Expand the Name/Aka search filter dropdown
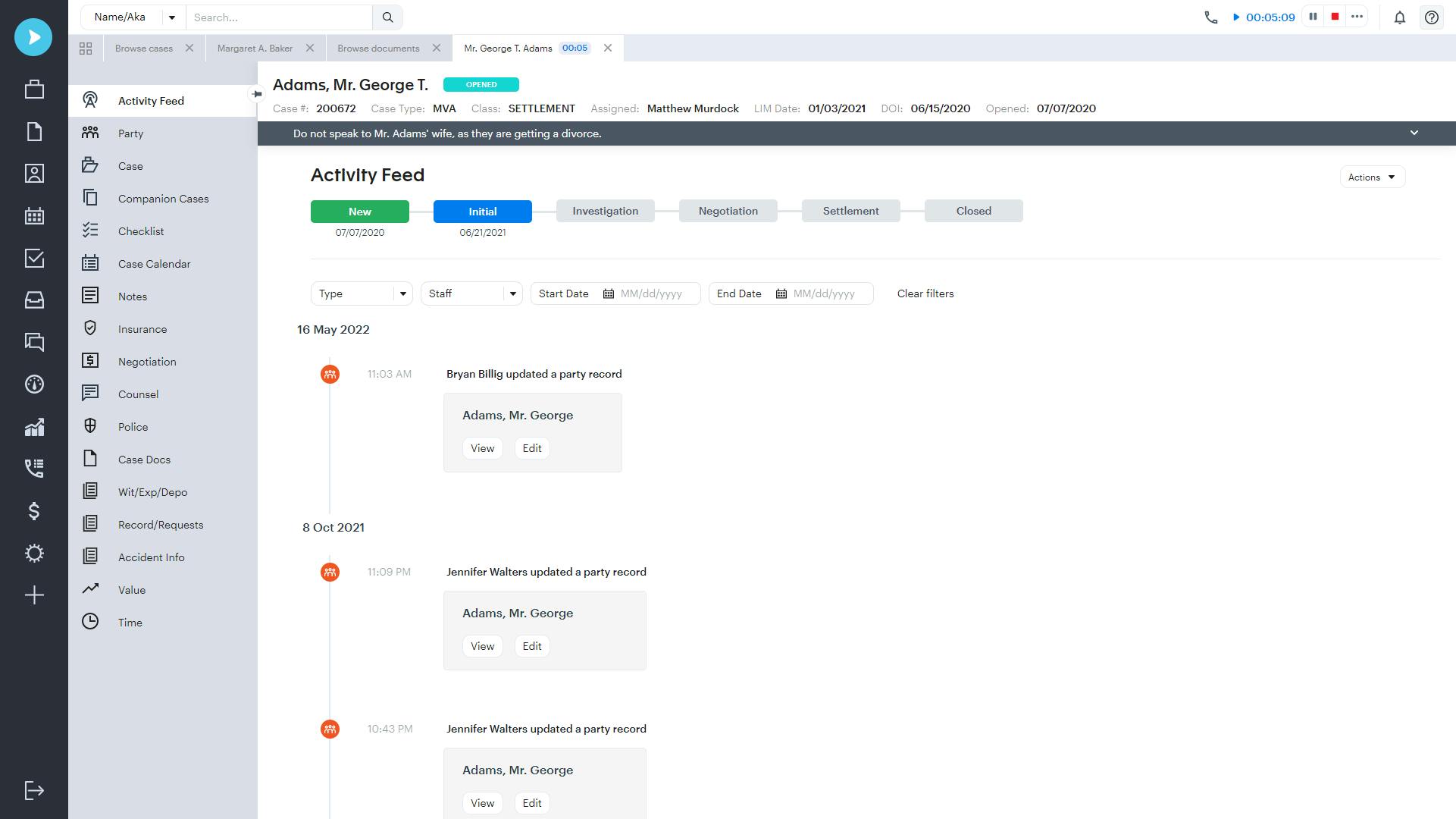This screenshot has height=819, width=1456. pyautogui.click(x=171, y=17)
